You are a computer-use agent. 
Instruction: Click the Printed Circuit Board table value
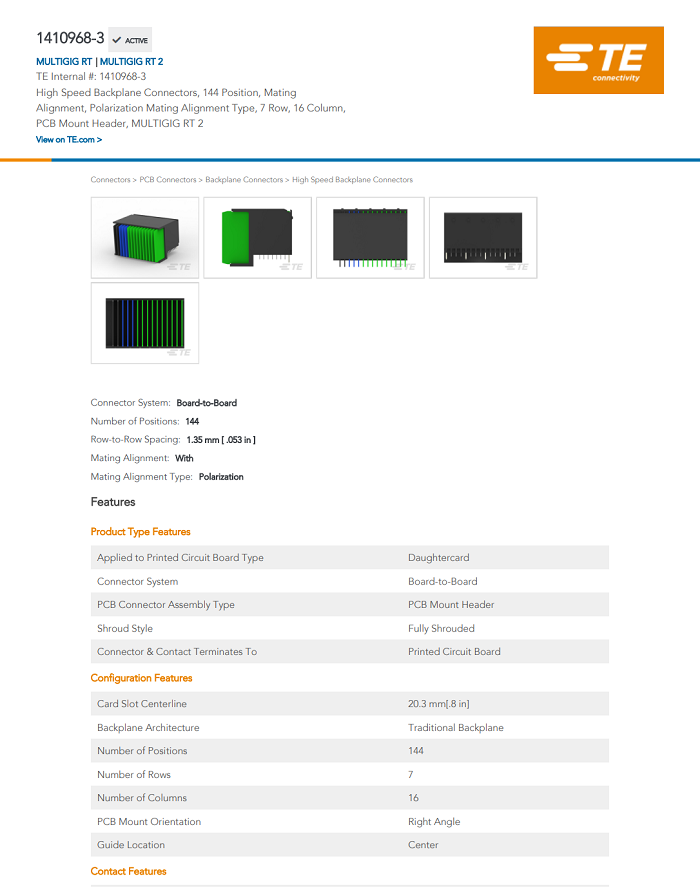click(454, 652)
